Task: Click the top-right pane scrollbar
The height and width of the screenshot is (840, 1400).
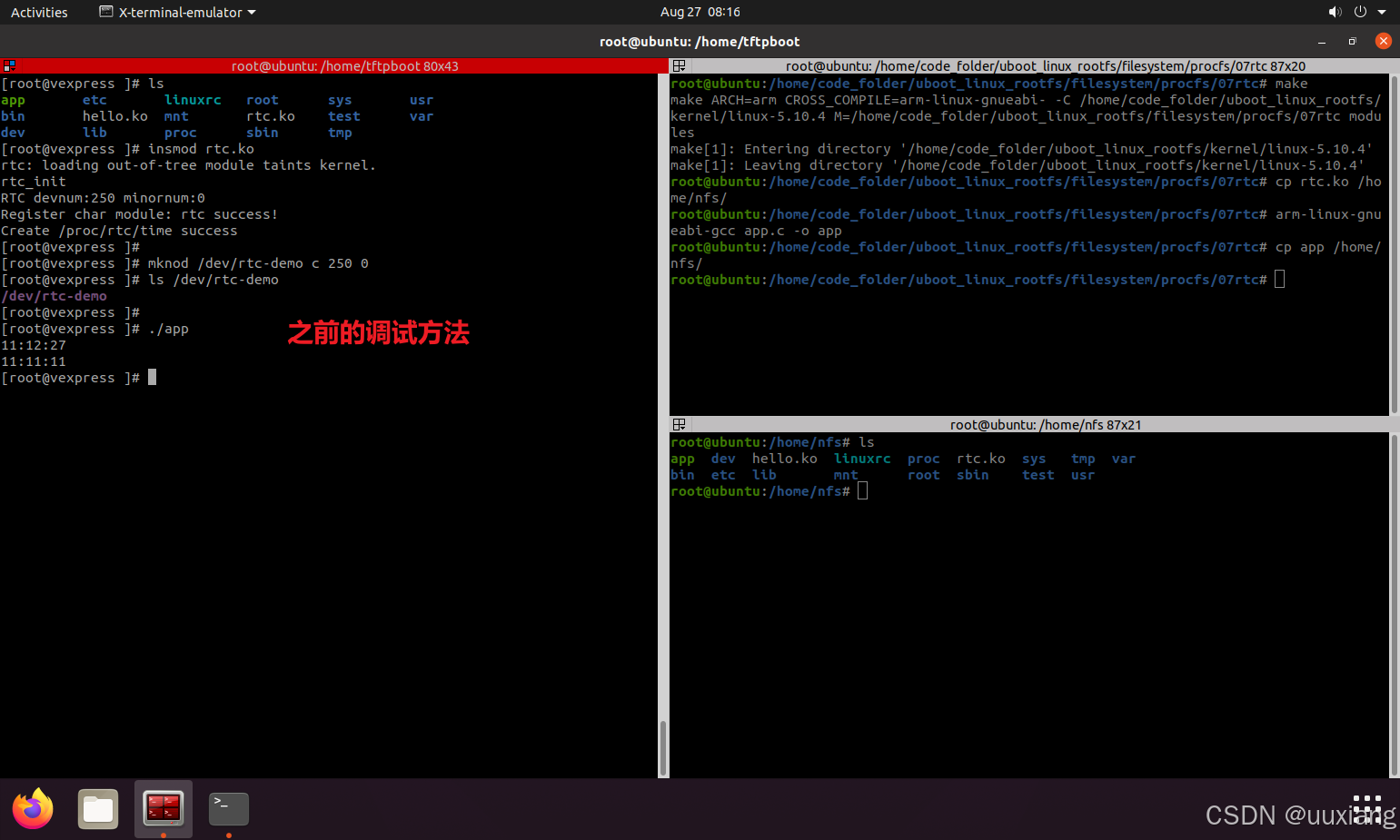Action: (x=1395, y=244)
